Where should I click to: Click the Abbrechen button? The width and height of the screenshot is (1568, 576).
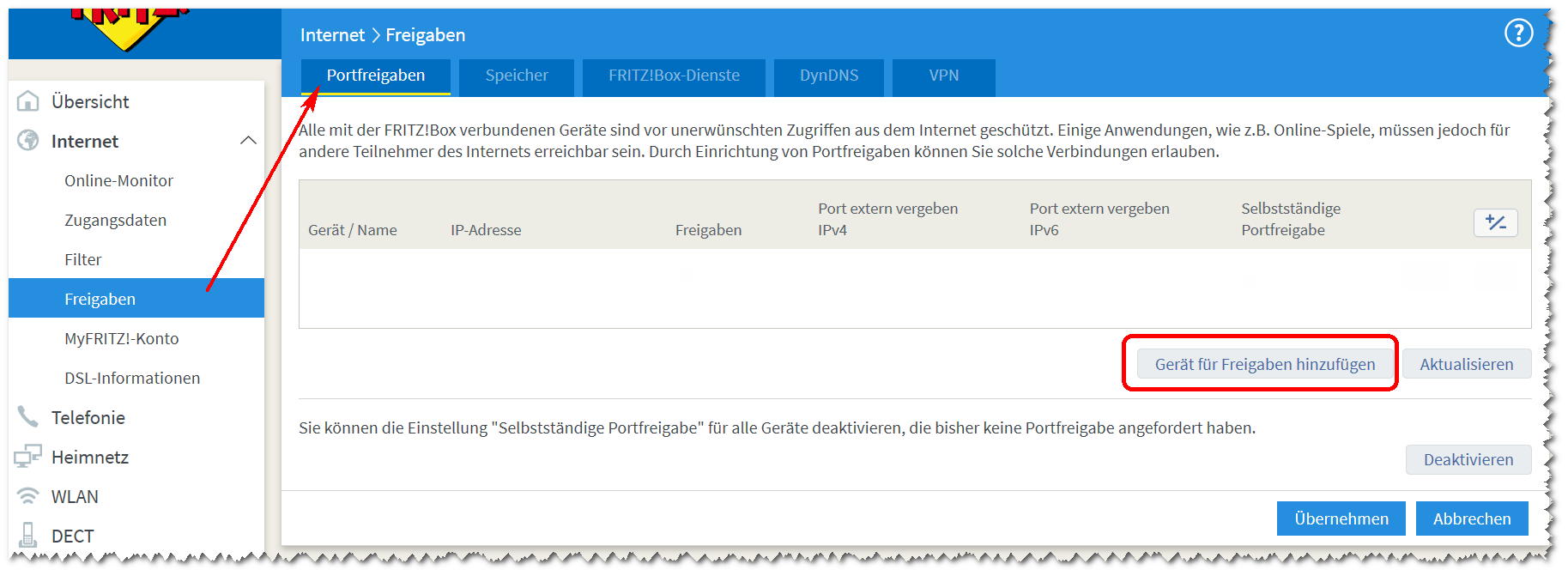(x=1472, y=518)
